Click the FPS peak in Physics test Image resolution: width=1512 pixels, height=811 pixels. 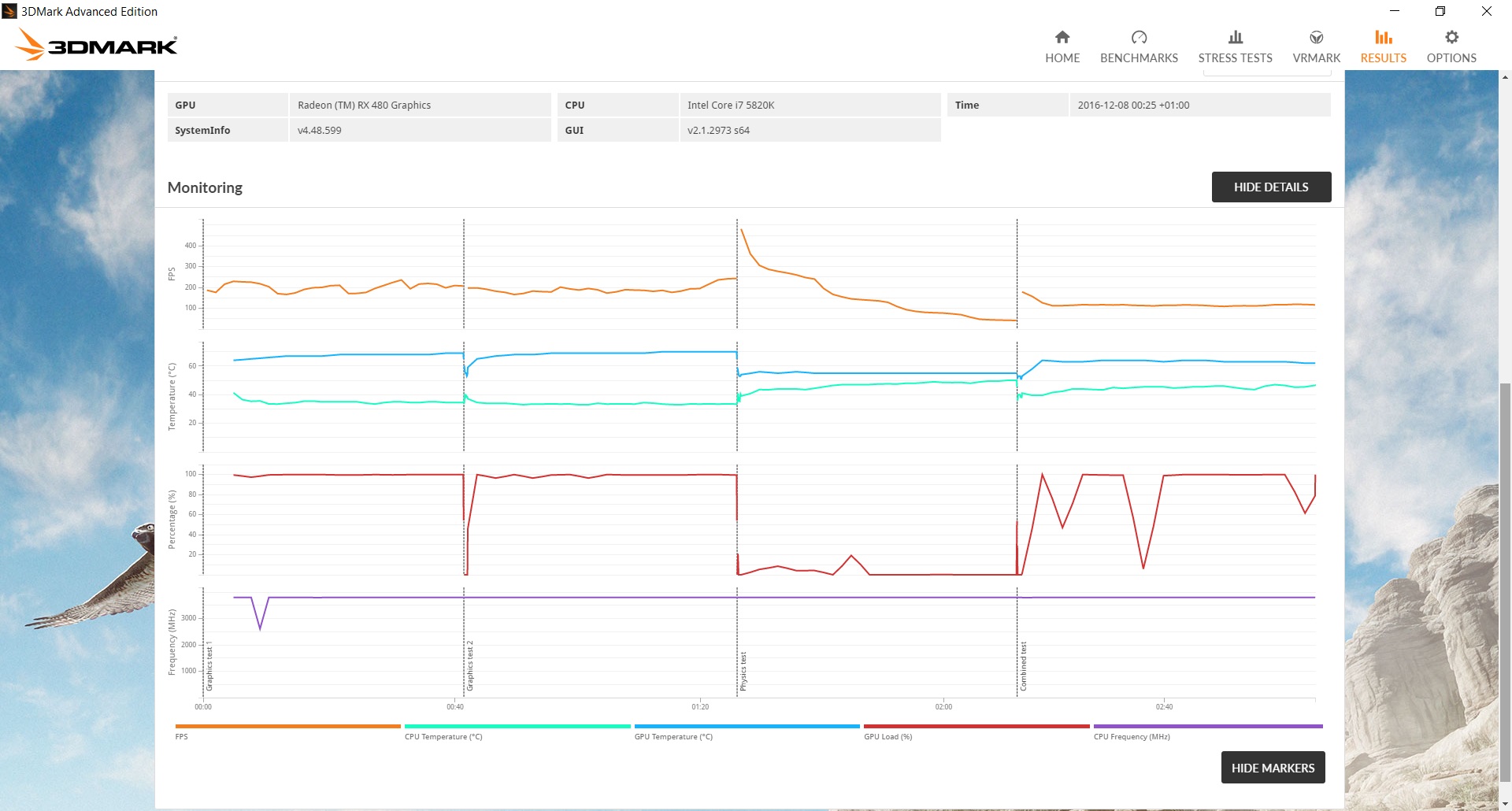point(742,230)
